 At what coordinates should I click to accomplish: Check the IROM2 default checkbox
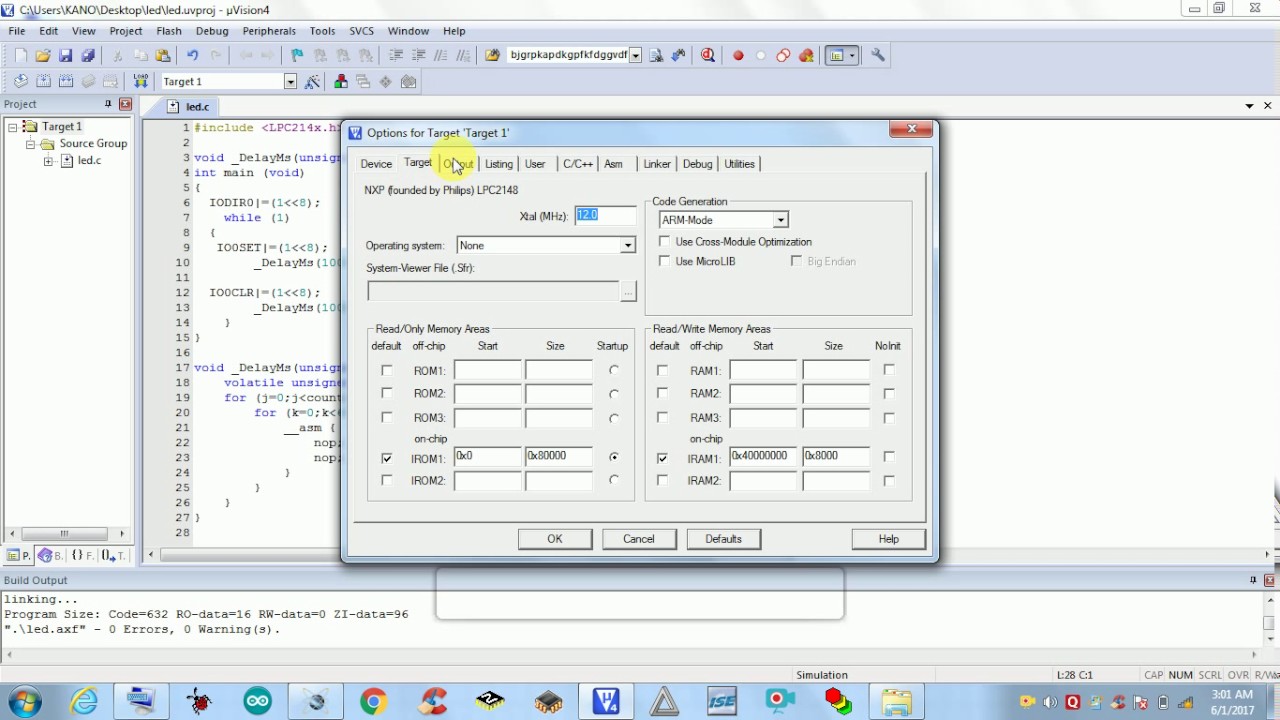point(387,480)
